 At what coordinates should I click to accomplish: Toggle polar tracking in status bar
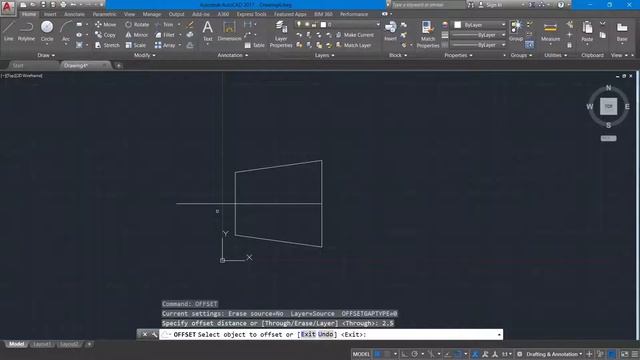point(415,354)
